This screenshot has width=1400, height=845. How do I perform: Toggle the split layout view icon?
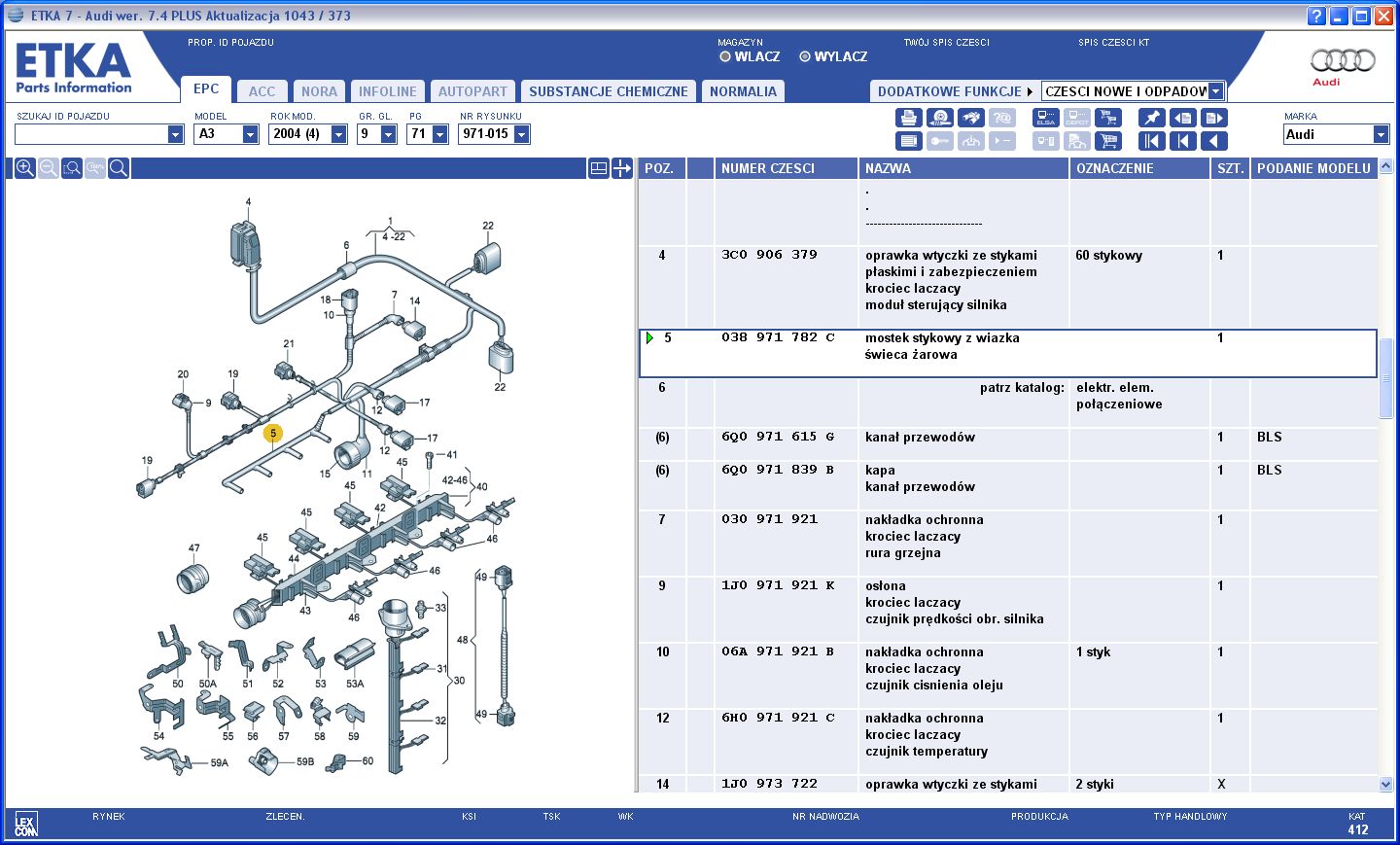599,168
